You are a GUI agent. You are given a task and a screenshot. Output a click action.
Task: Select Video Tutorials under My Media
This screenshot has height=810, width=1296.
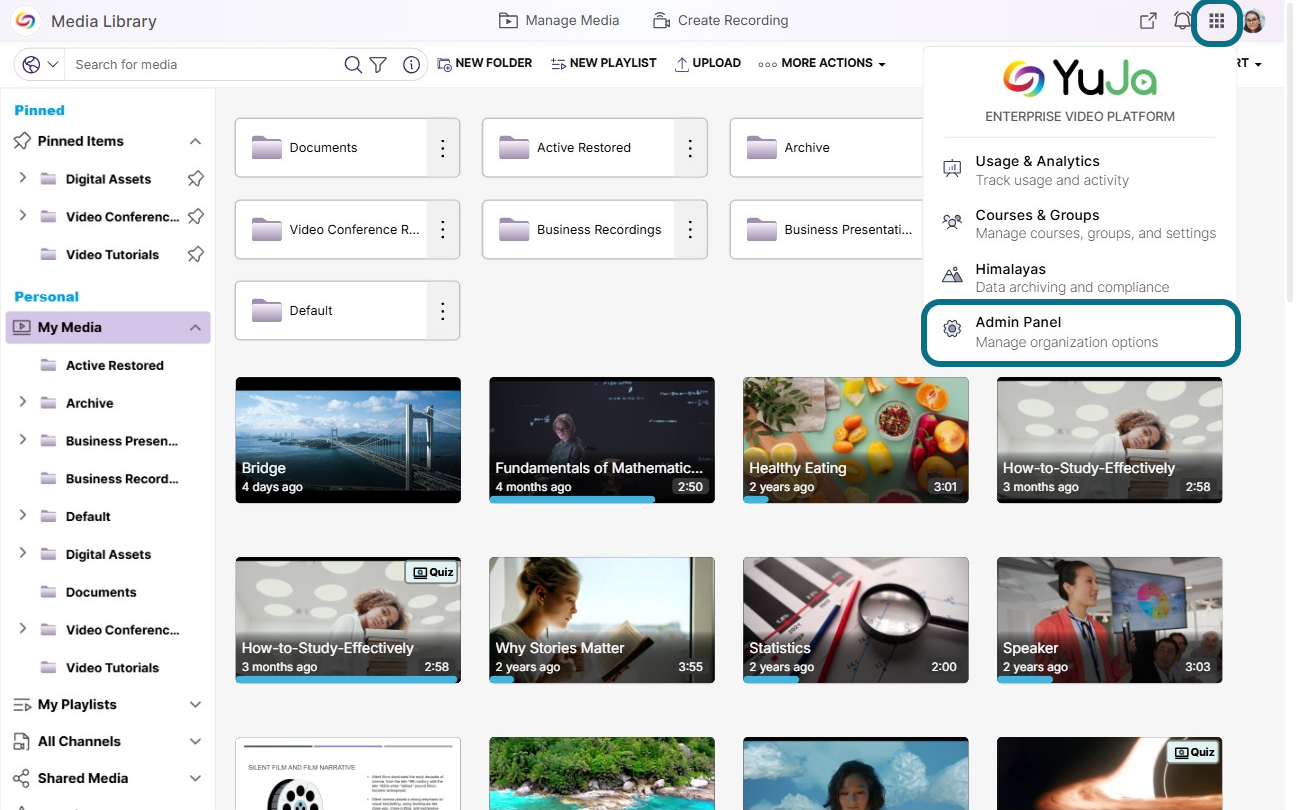coord(112,668)
